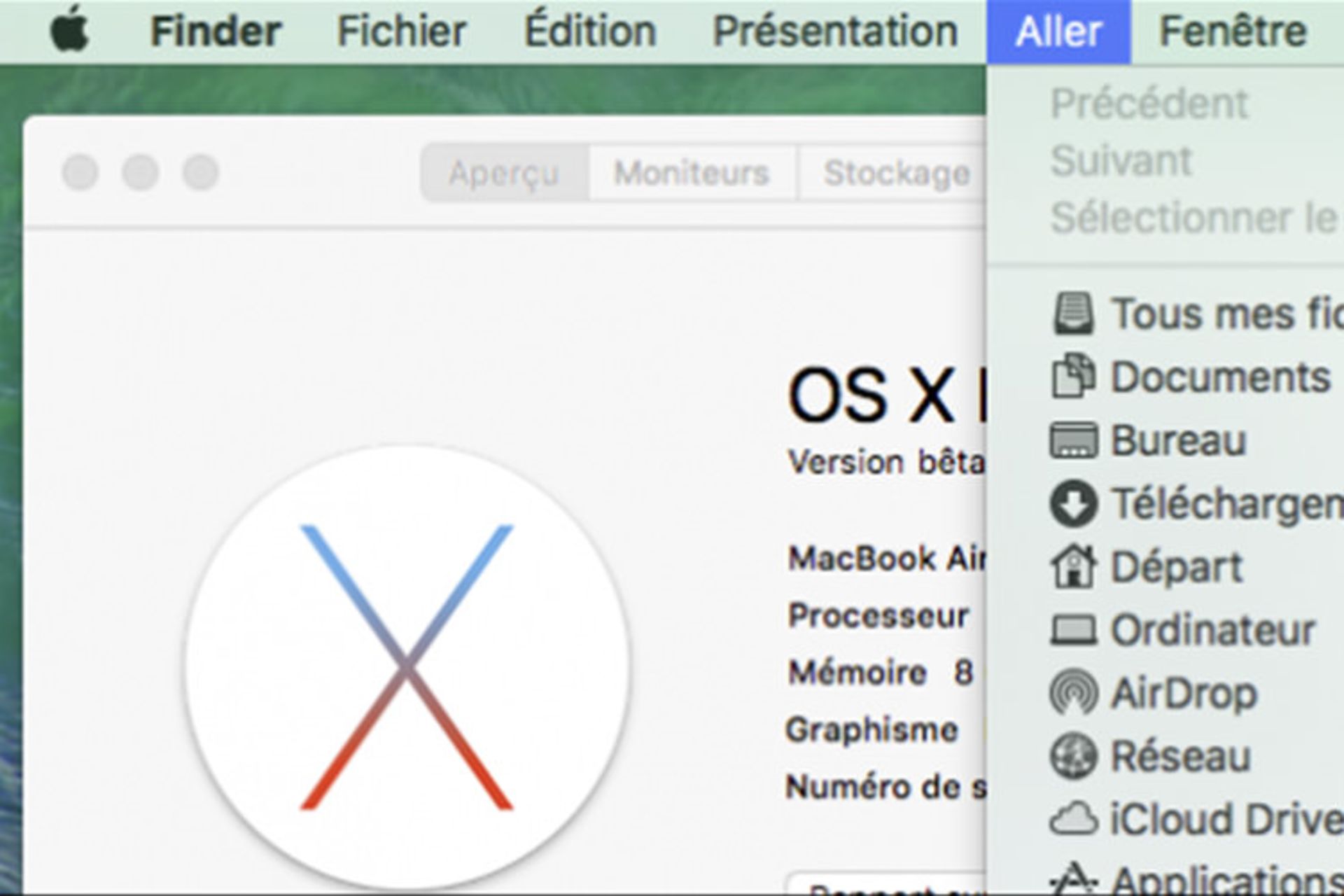Screen dimensions: 1344x896
Task: Click the OS X El Capitan logo
Action: [x=407, y=667]
